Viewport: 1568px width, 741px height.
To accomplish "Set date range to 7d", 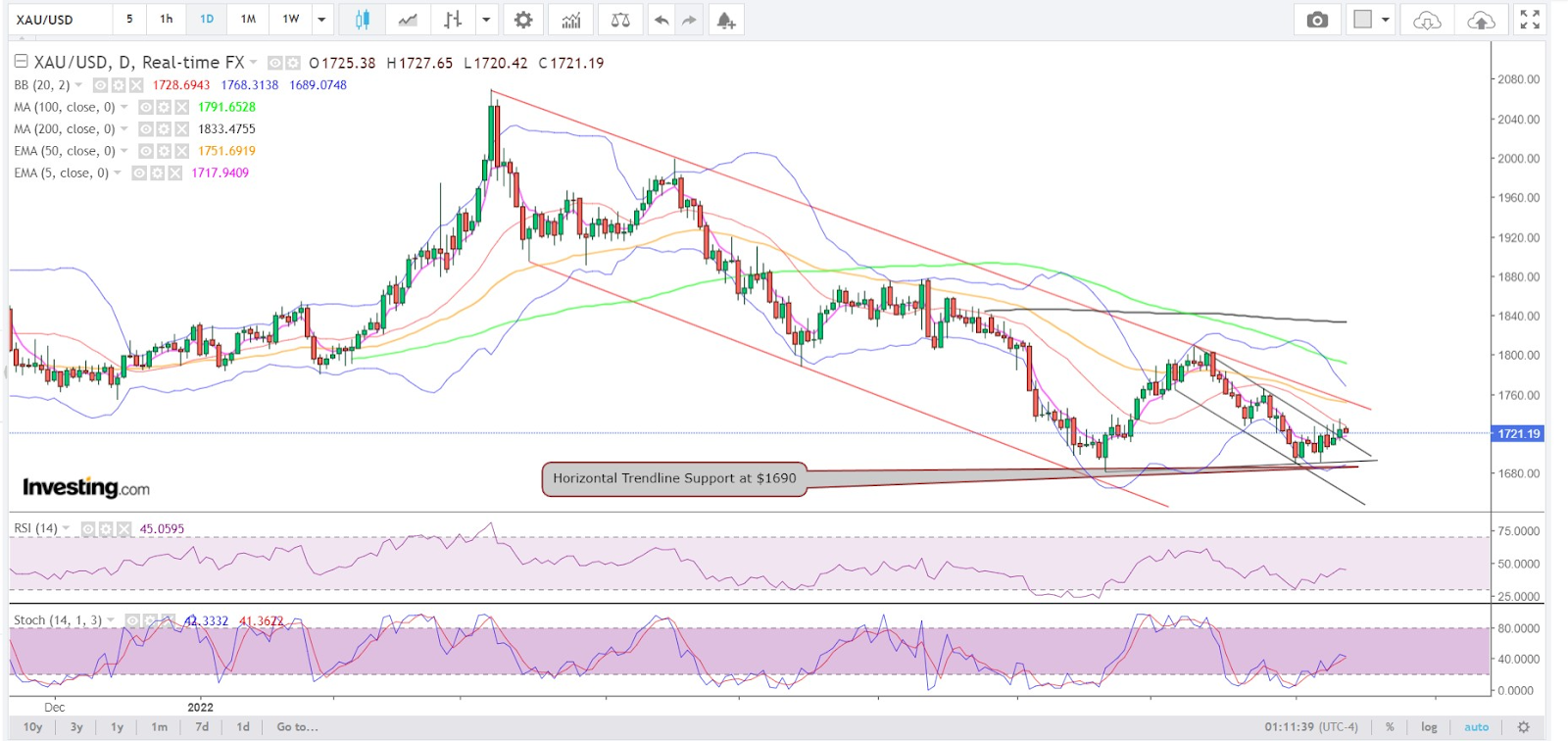I will pos(202,727).
